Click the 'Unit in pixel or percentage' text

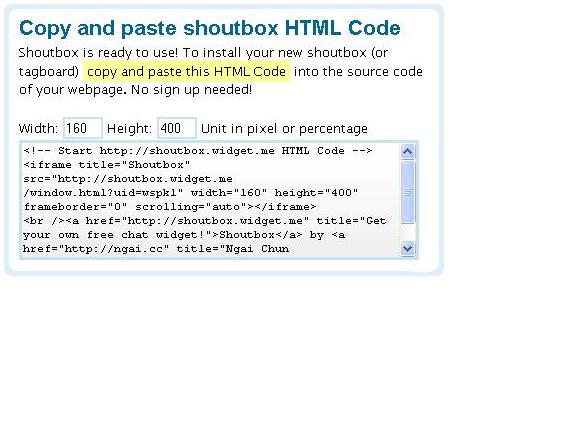click(284, 129)
